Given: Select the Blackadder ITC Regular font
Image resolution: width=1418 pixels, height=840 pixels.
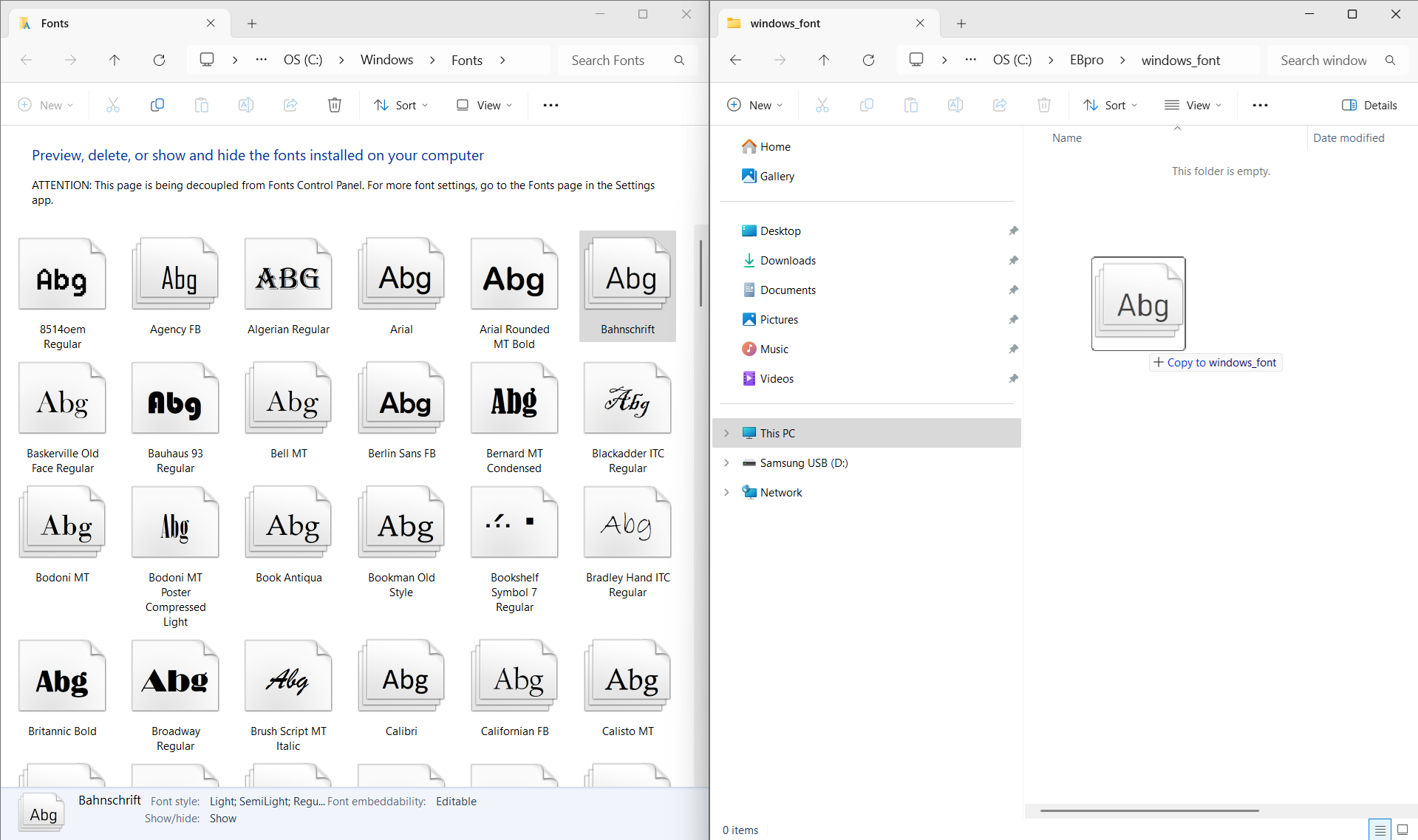Looking at the screenshot, I should point(627,418).
